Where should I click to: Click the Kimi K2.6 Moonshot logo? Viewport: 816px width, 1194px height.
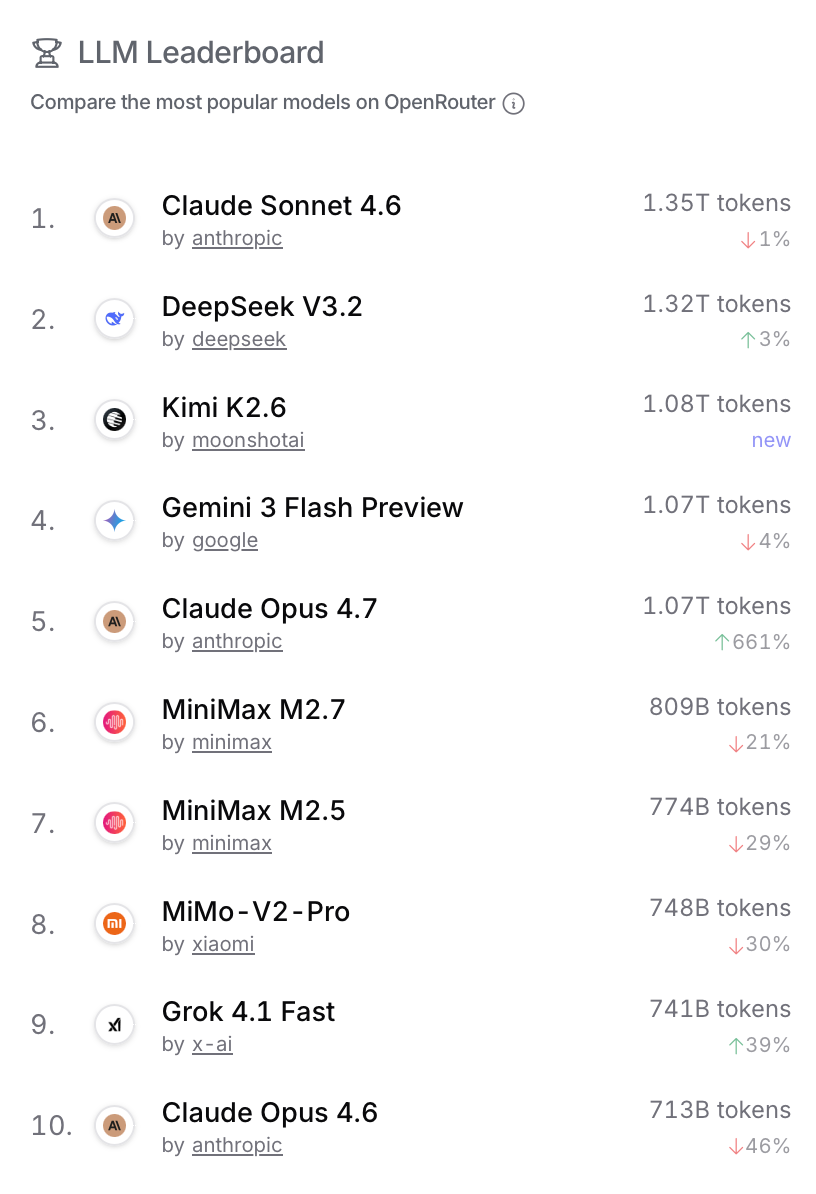pyautogui.click(x=114, y=420)
